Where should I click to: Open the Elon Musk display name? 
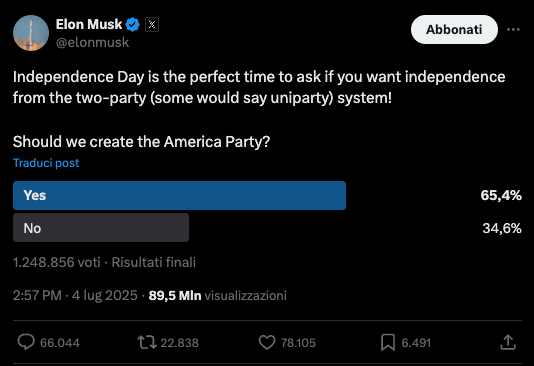(89, 25)
